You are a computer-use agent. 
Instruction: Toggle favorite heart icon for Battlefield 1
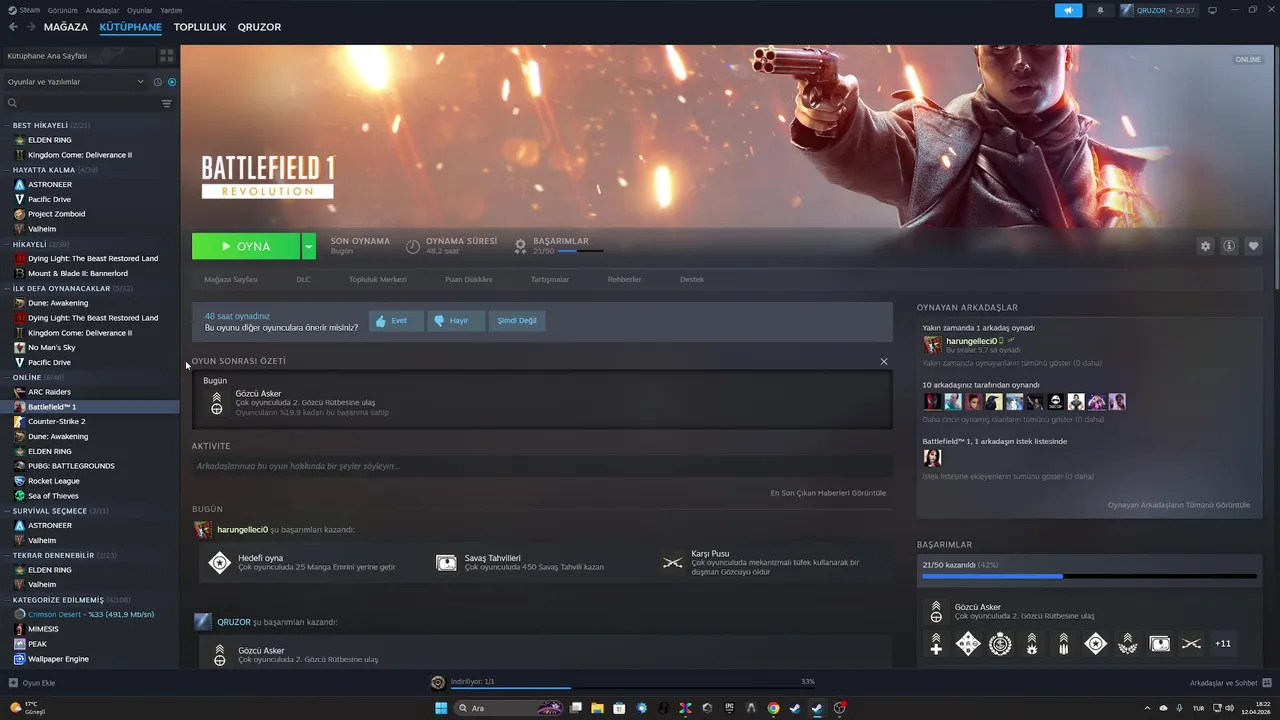(x=1253, y=246)
